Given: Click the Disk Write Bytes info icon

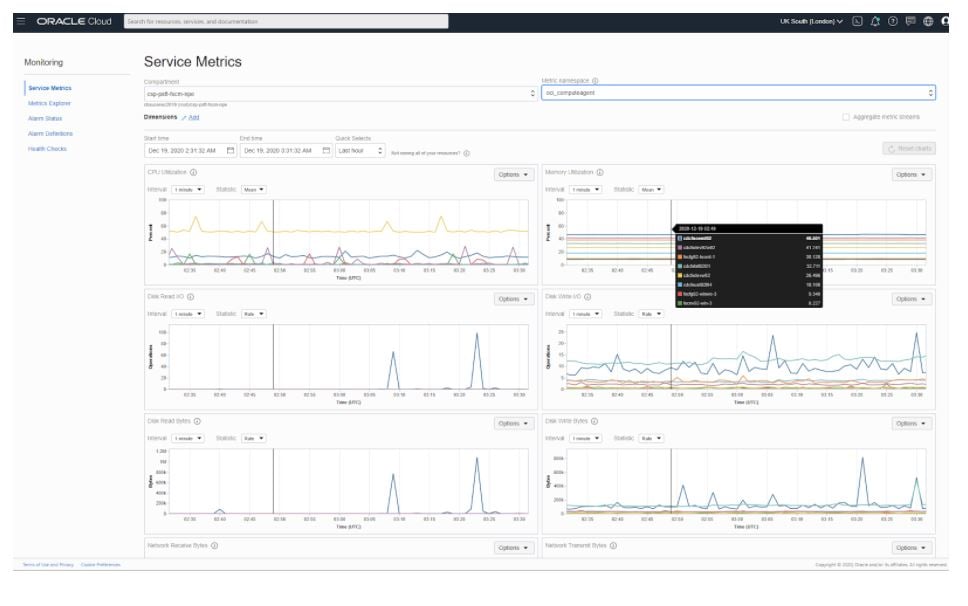Looking at the screenshot, I should (595, 421).
